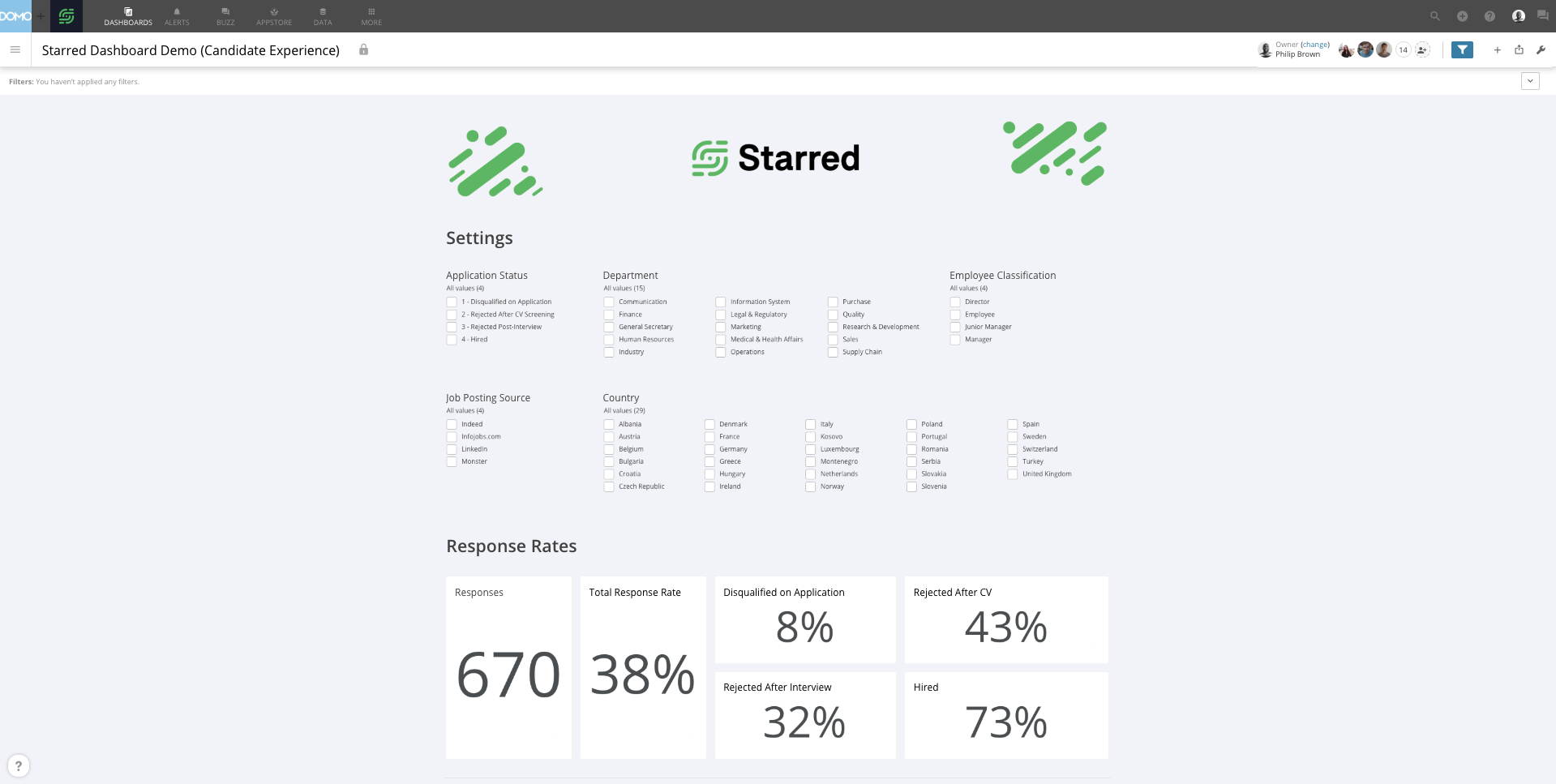The width and height of the screenshot is (1556, 784).
Task: Click the Rejected After Interview card
Action: 805,715
